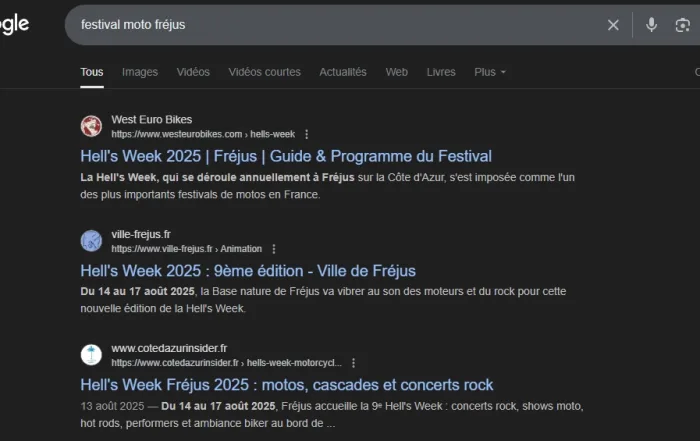Image resolution: width=700 pixels, height=441 pixels.
Task: Click the bold snippet 'Du 14 au 17 août 2025' under ville-frejus.fr
Action: (138, 291)
